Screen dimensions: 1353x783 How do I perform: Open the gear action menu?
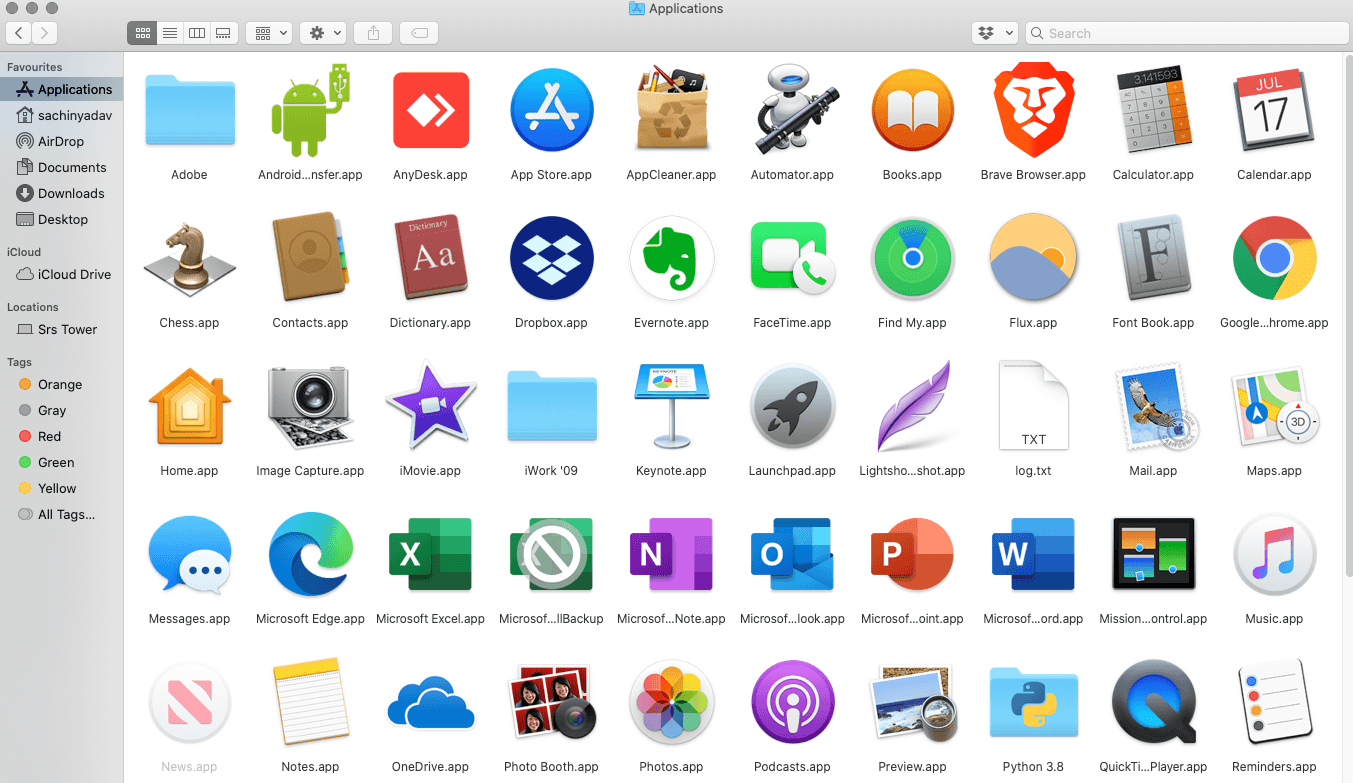323,33
